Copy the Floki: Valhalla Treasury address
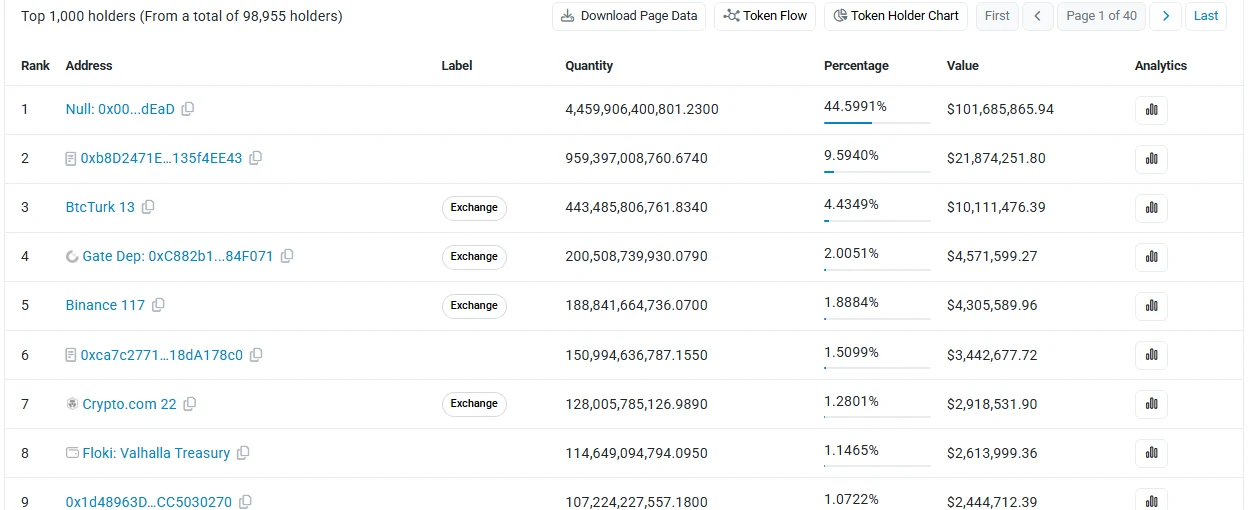 pyautogui.click(x=243, y=453)
